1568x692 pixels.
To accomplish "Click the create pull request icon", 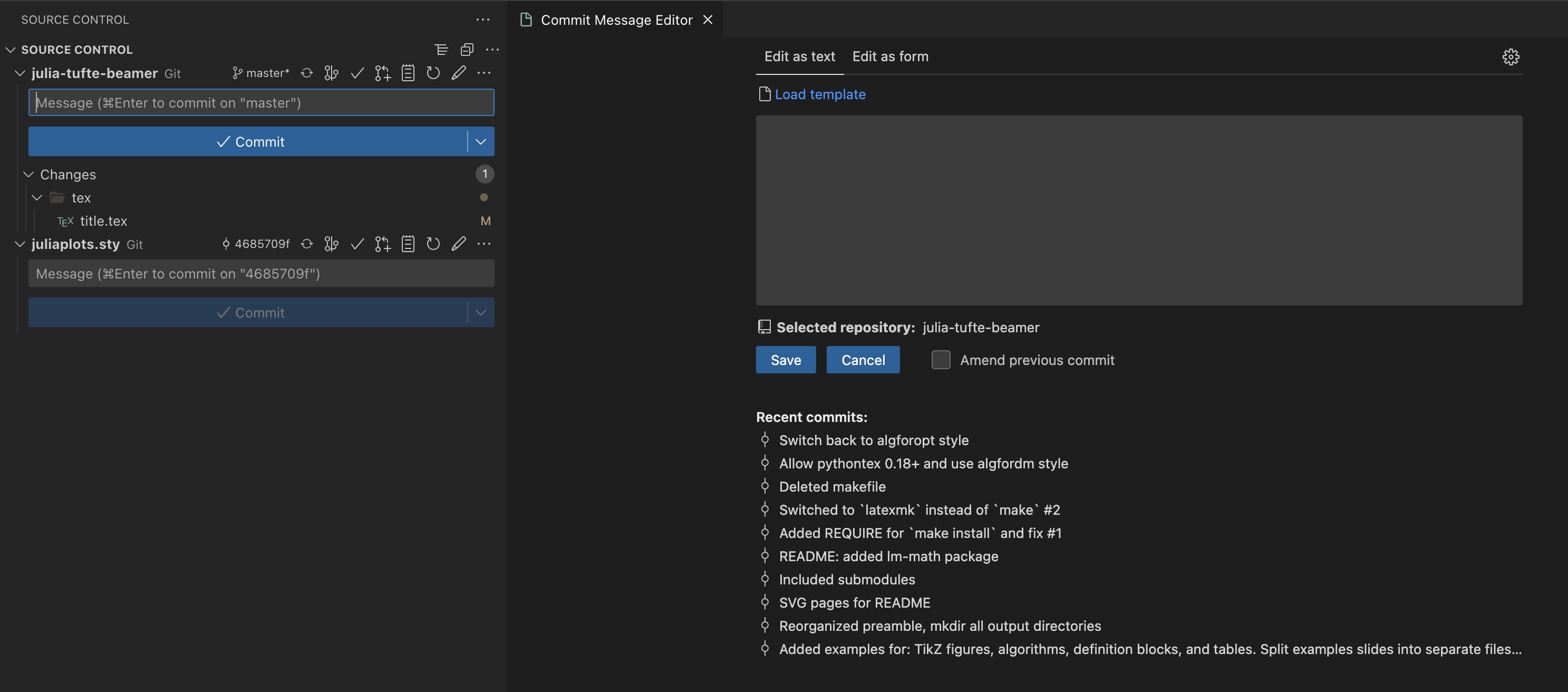I will point(383,72).
